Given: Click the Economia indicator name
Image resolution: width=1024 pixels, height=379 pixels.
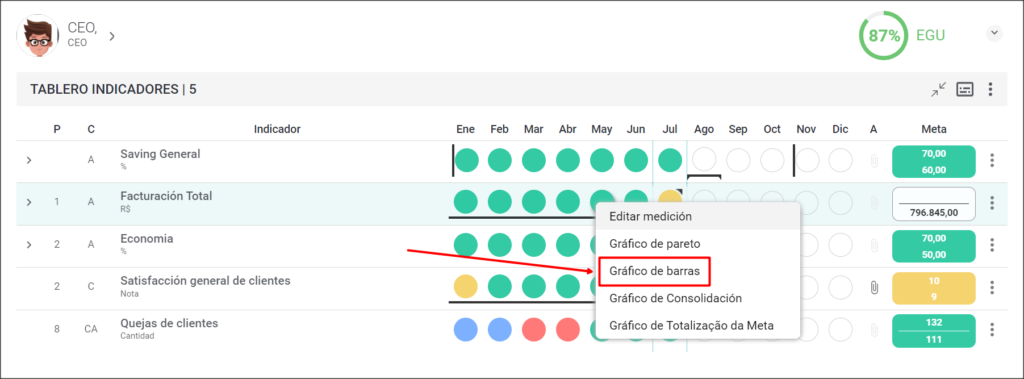Looking at the screenshot, I should tap(146, 239).
